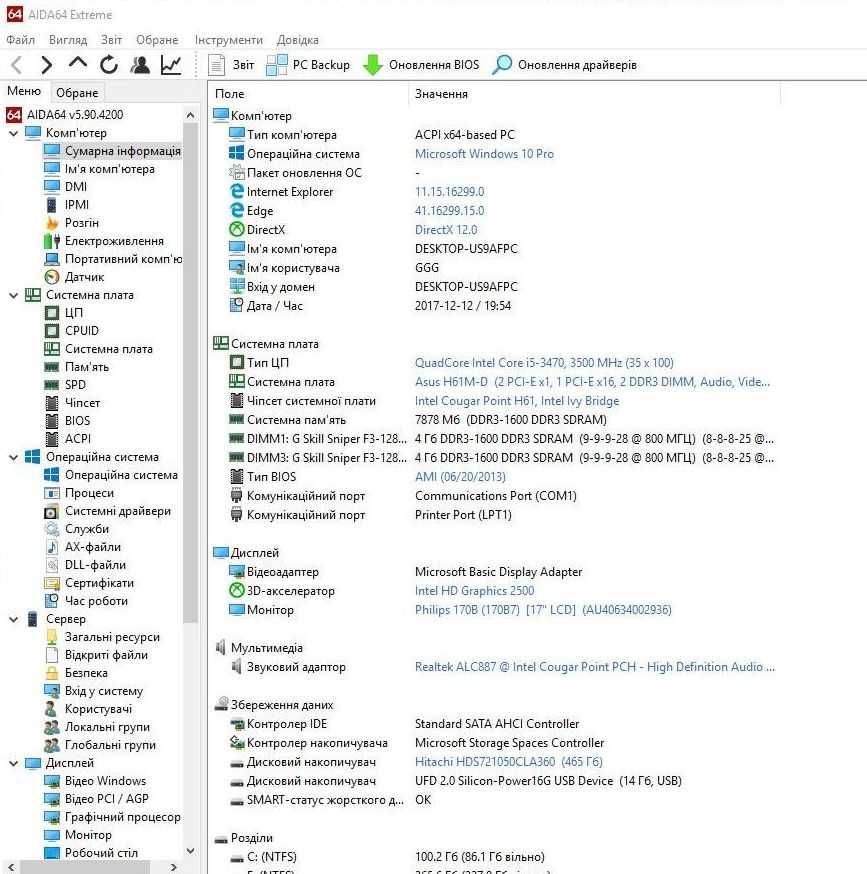Open Безпека lock icon item
The height and width of the screenshot is (874, 867).
[76, 673]
